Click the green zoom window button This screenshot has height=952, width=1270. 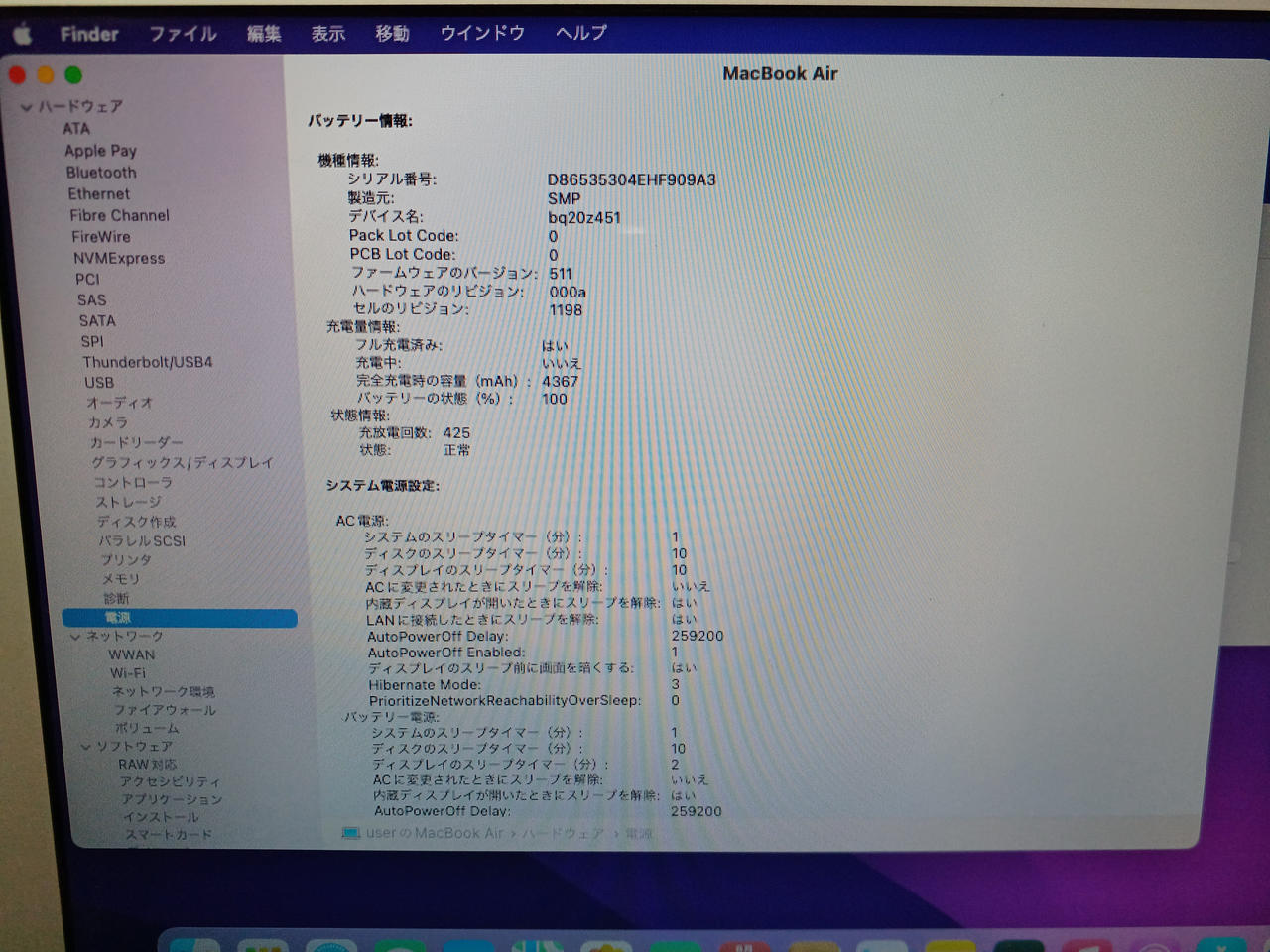(x=73, y=75)
